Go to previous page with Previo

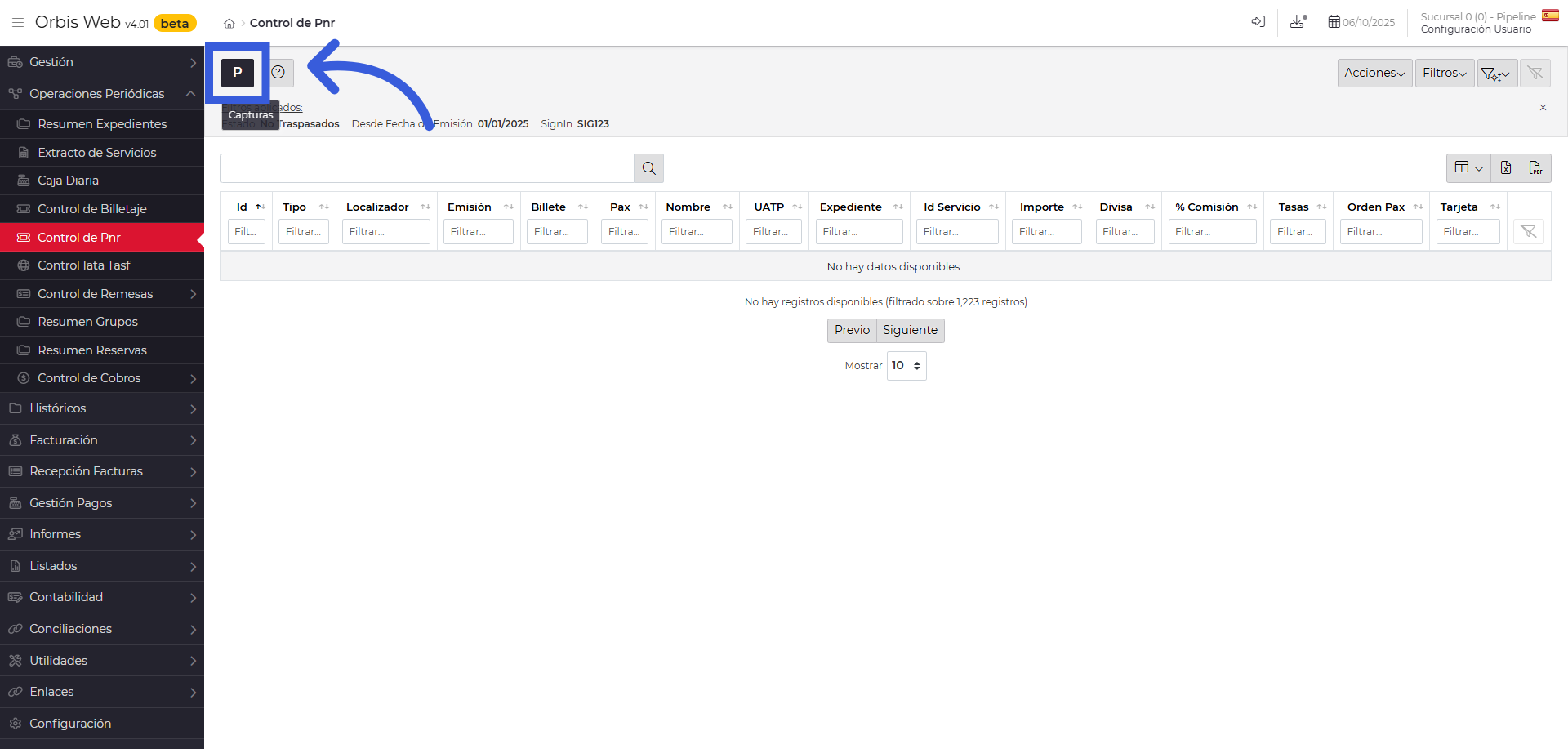[x=852, y=330]
